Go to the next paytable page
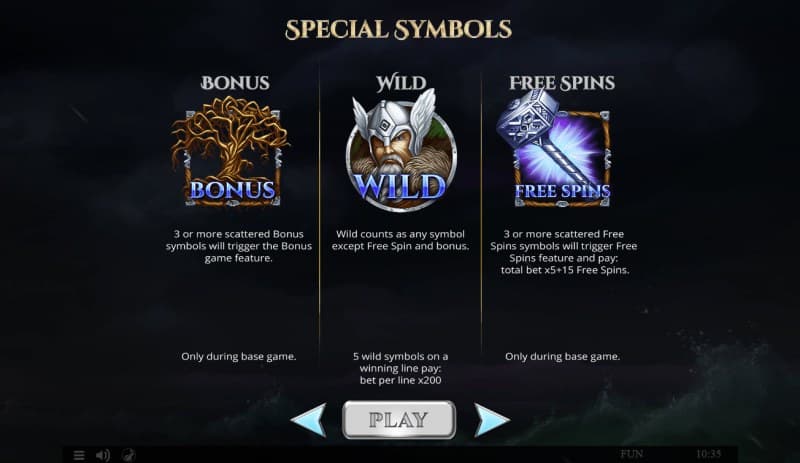800x463 pixels. [x=491, y=420]
